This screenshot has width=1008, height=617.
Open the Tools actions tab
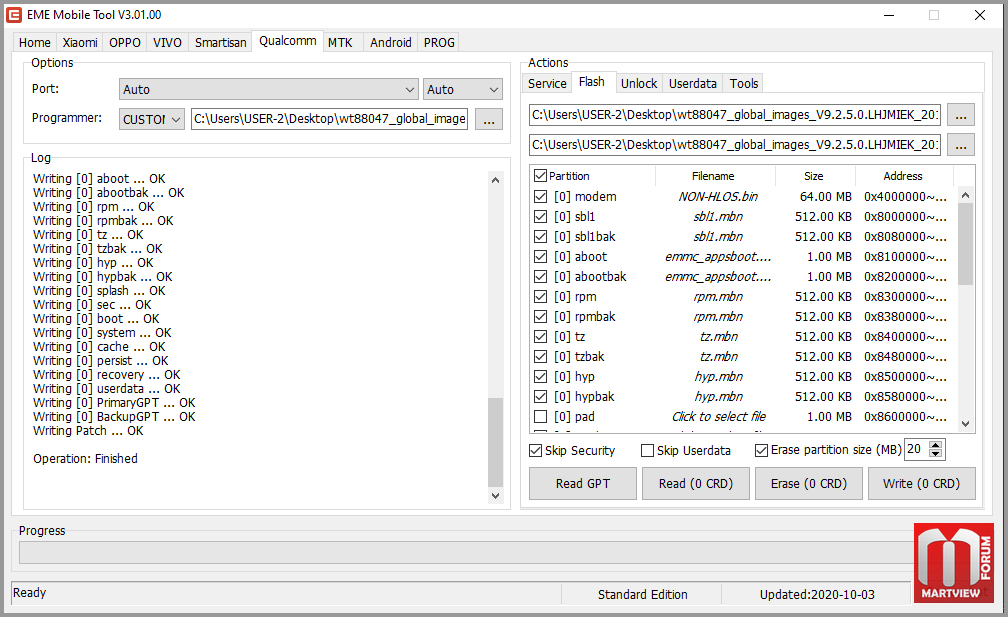click(744, 84)
